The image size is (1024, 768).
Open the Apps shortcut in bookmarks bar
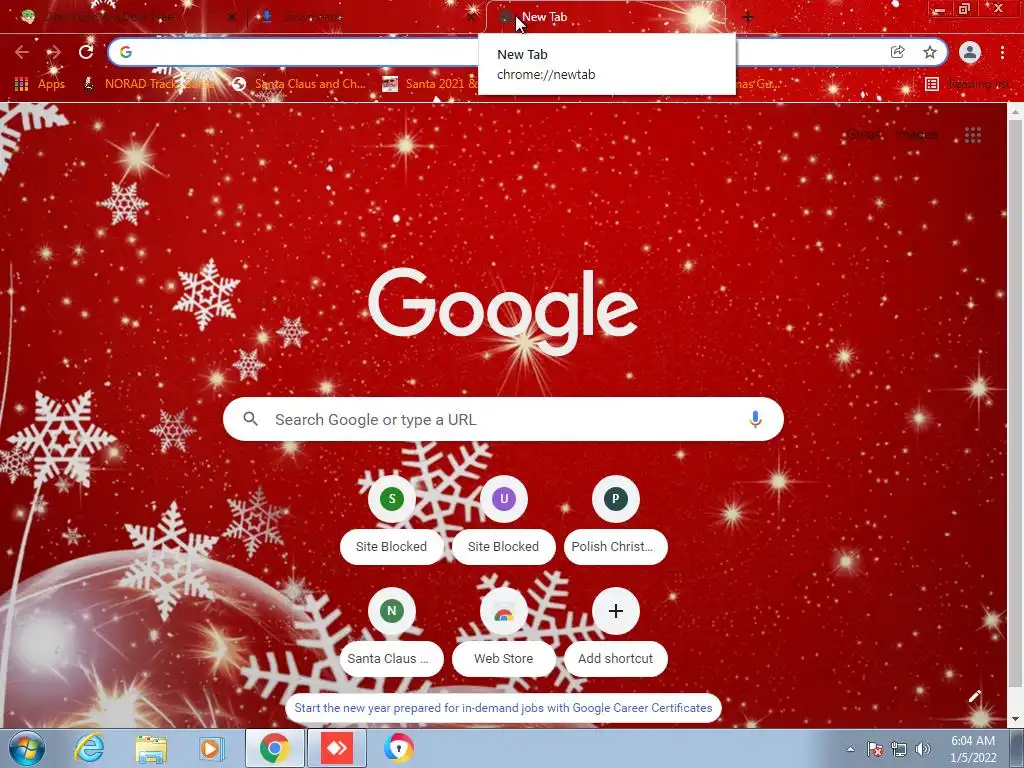(x=40, y=84)
